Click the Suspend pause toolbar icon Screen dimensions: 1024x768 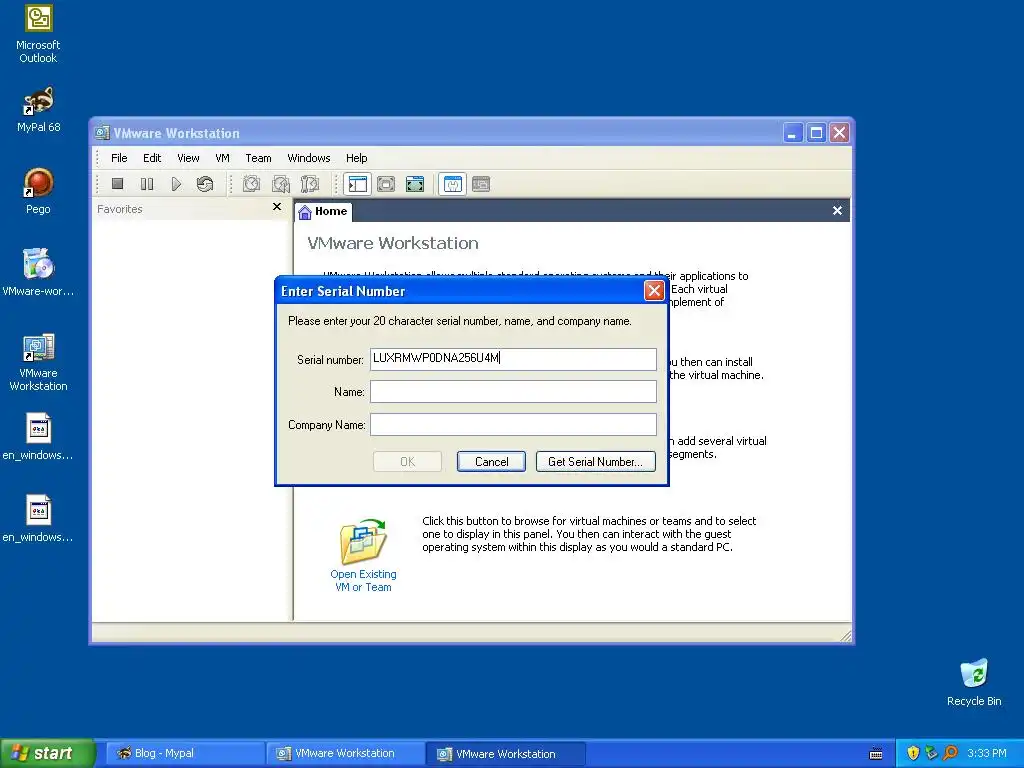147,184
